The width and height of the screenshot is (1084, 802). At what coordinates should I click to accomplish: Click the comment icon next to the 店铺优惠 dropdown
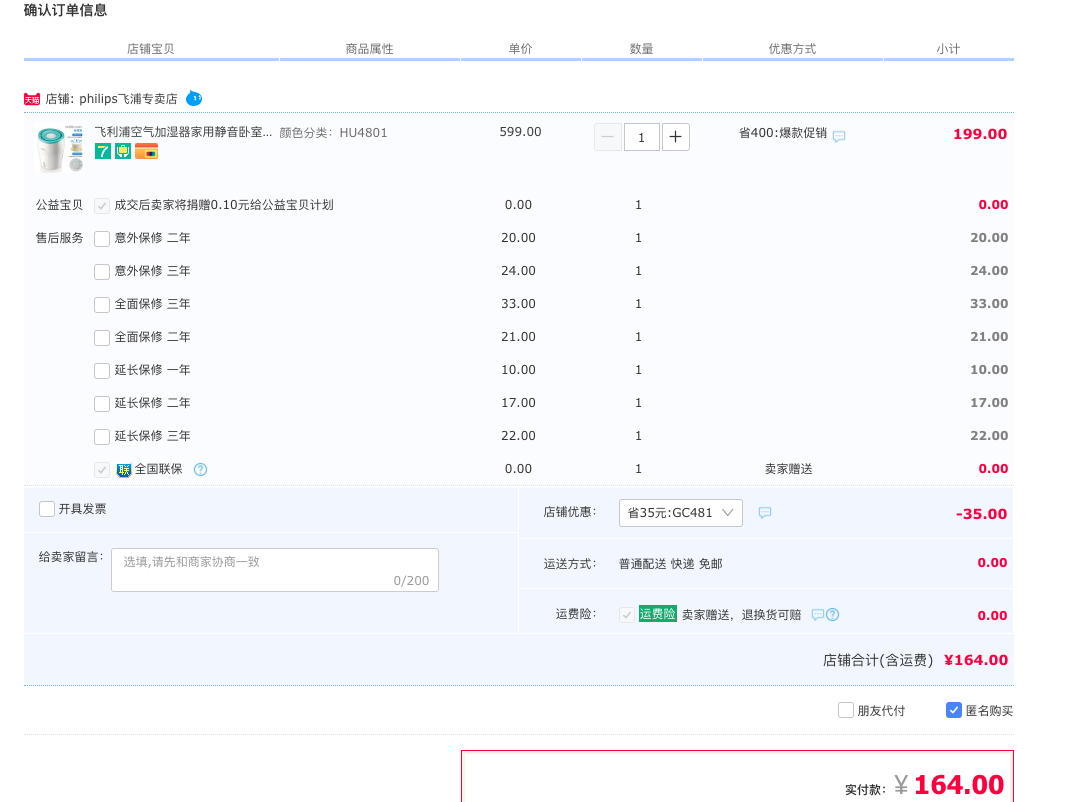(765, 513)
